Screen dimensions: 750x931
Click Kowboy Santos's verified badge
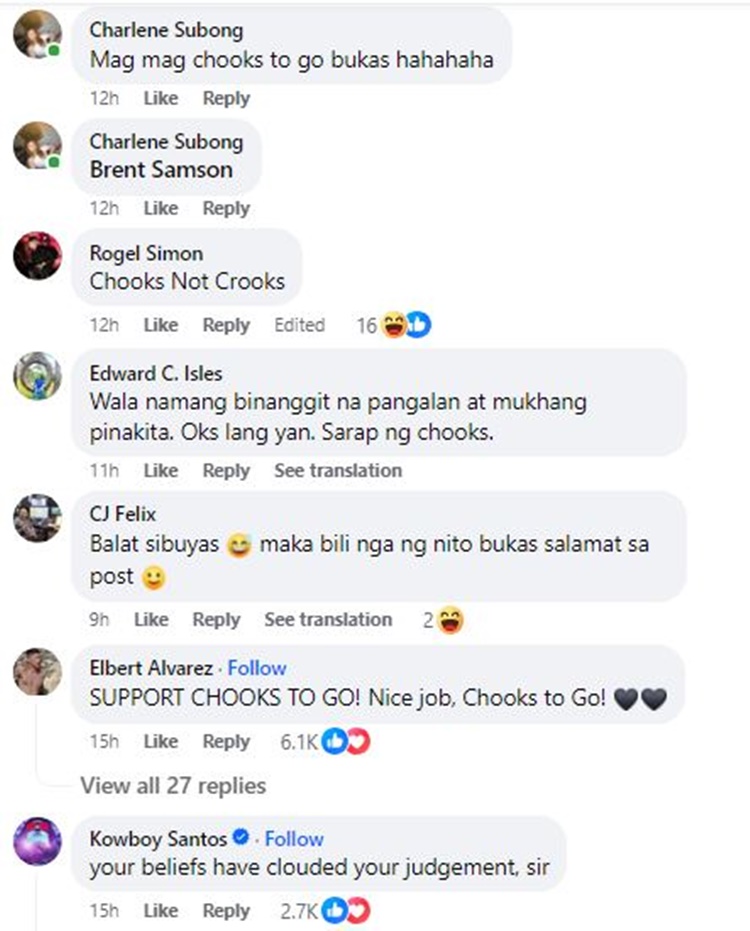(x=240, y=838)
